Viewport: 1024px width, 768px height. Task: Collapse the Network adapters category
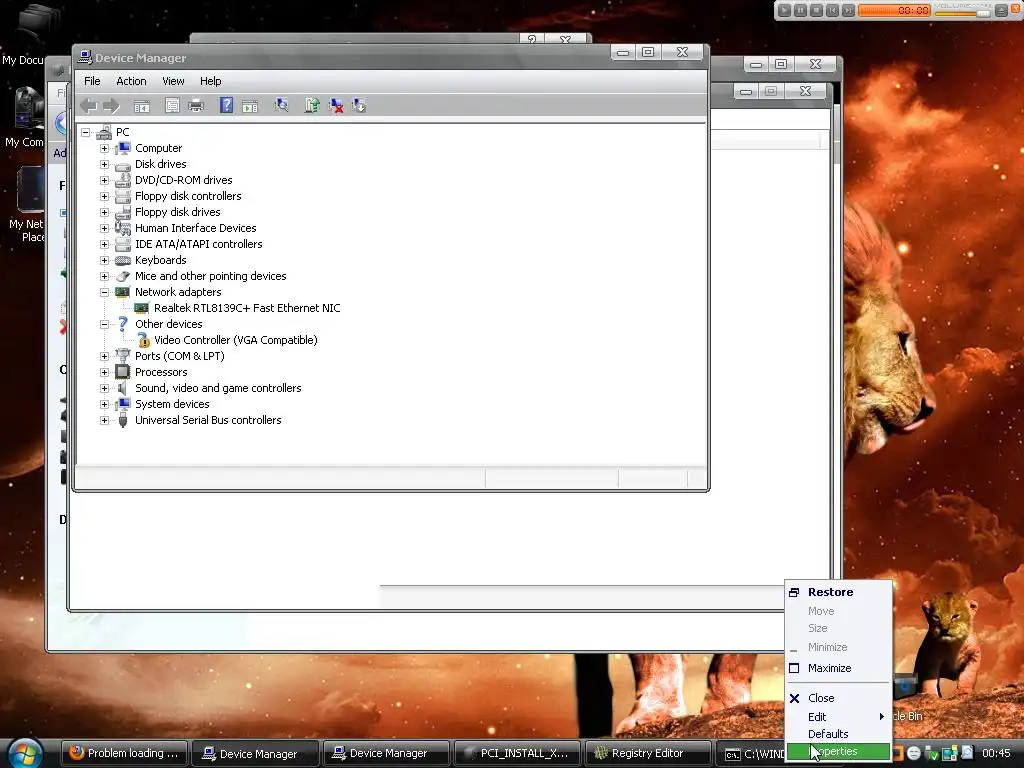(x=104, y=292)
